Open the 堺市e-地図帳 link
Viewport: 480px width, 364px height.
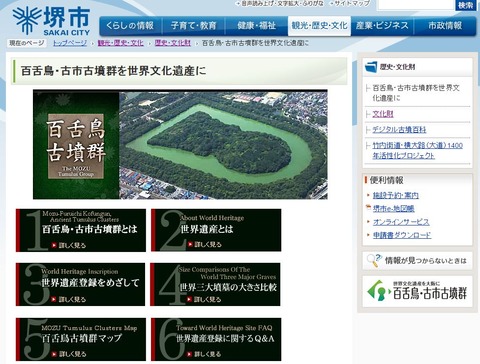(393, 209)
